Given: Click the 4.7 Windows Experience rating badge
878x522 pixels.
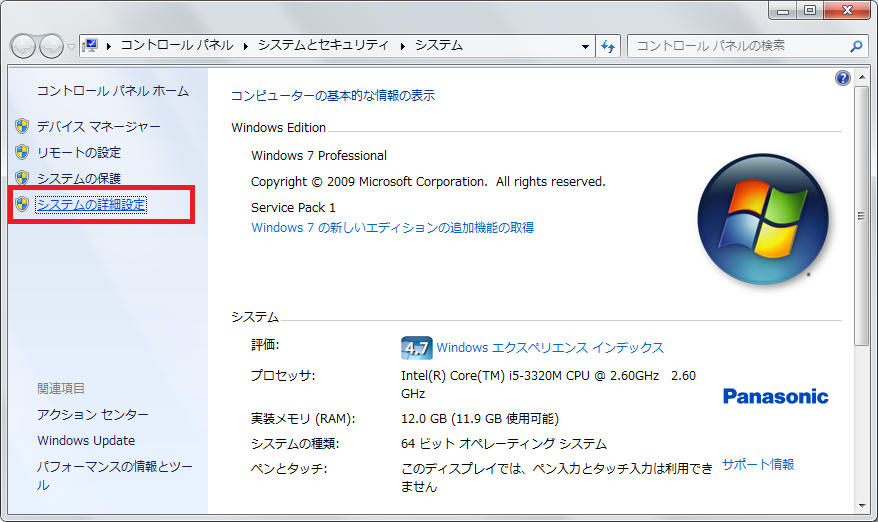Looking at the screenshot, I should pos(416,348).
